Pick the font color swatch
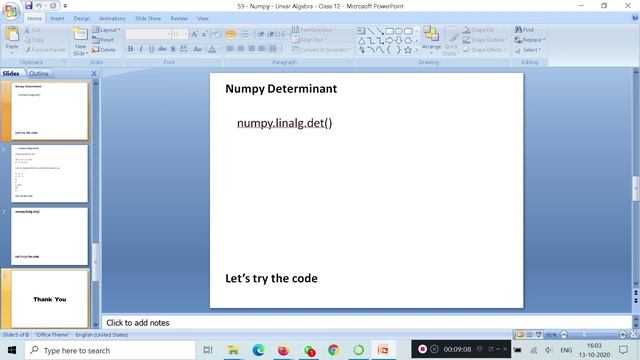This screenshot has height=360, width=640. [212, 49]
